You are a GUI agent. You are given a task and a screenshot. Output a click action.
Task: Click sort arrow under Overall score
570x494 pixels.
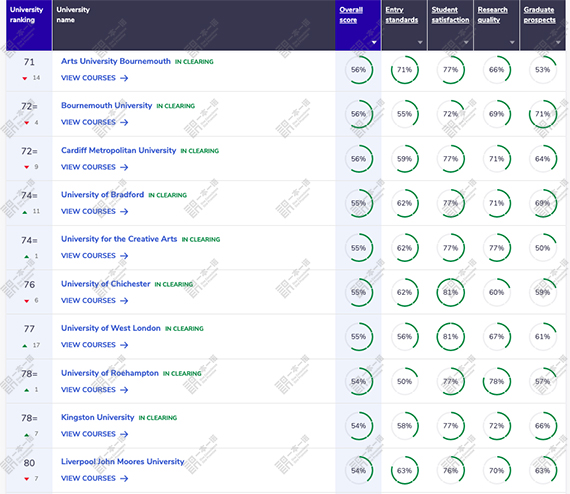click(374, 43)
